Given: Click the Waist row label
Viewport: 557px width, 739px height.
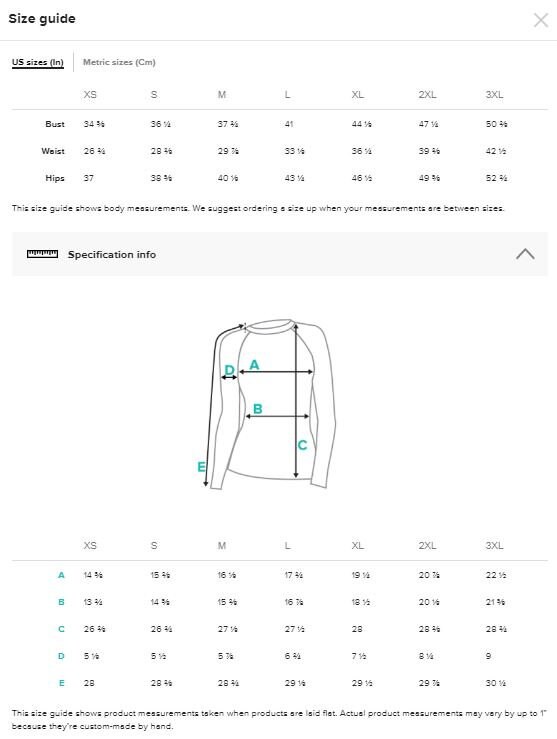Looking at the screenshot, I should (x=53, y=151).
